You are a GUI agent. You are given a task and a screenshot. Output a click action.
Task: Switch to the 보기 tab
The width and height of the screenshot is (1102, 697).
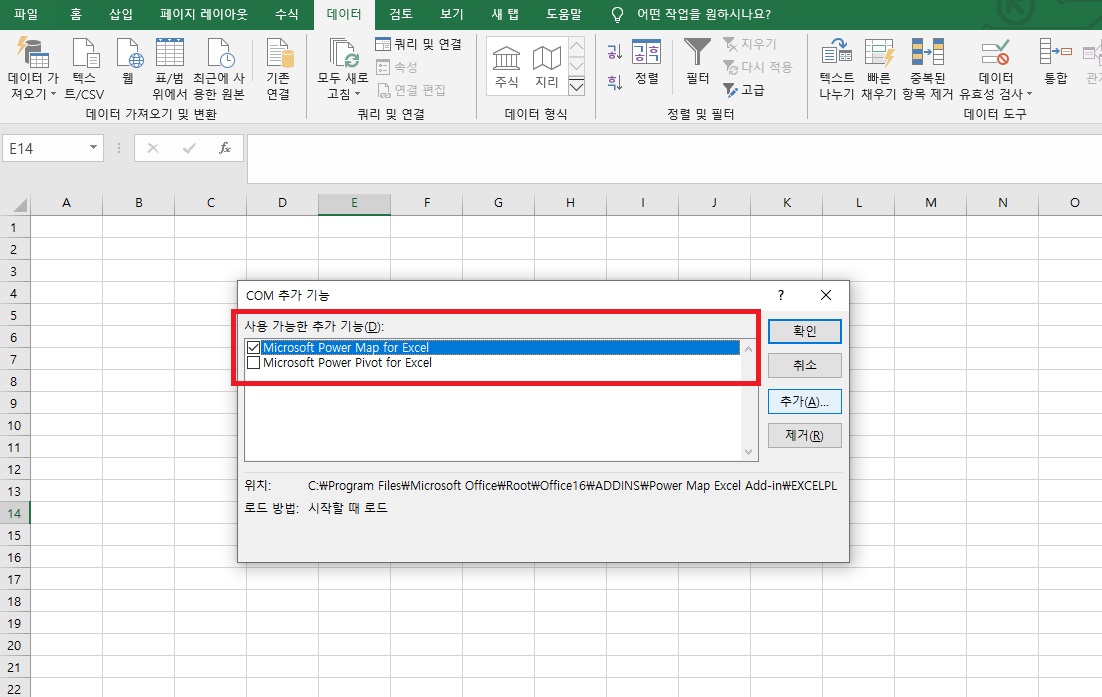coord(451,14)
